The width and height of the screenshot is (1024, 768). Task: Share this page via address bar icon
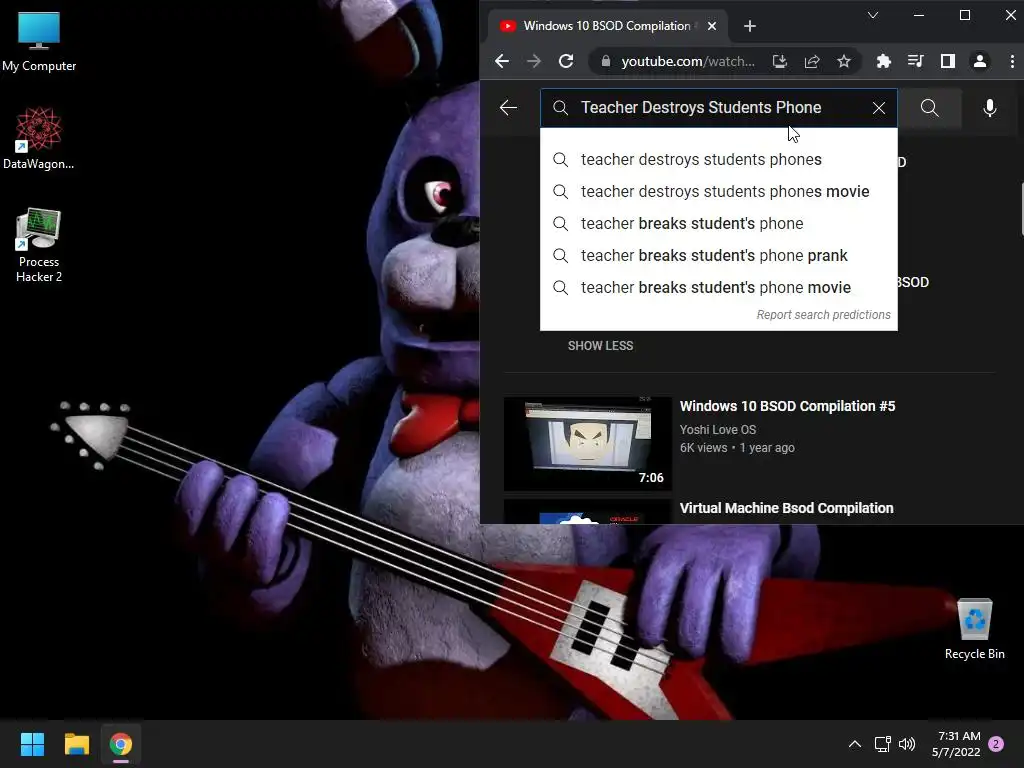(812, 61)
